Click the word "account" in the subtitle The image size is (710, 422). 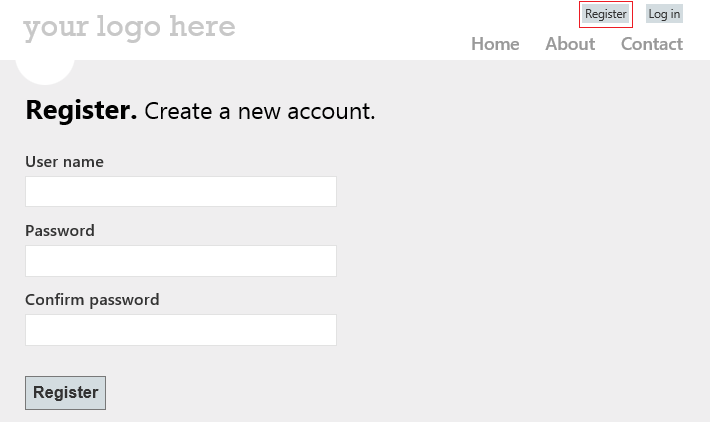click(329, 111)
